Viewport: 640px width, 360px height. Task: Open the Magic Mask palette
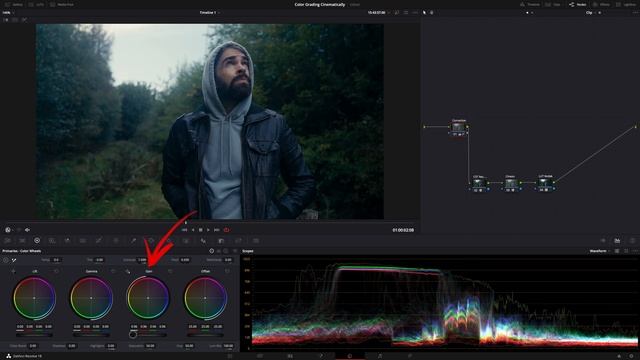(x=186, y=241)
